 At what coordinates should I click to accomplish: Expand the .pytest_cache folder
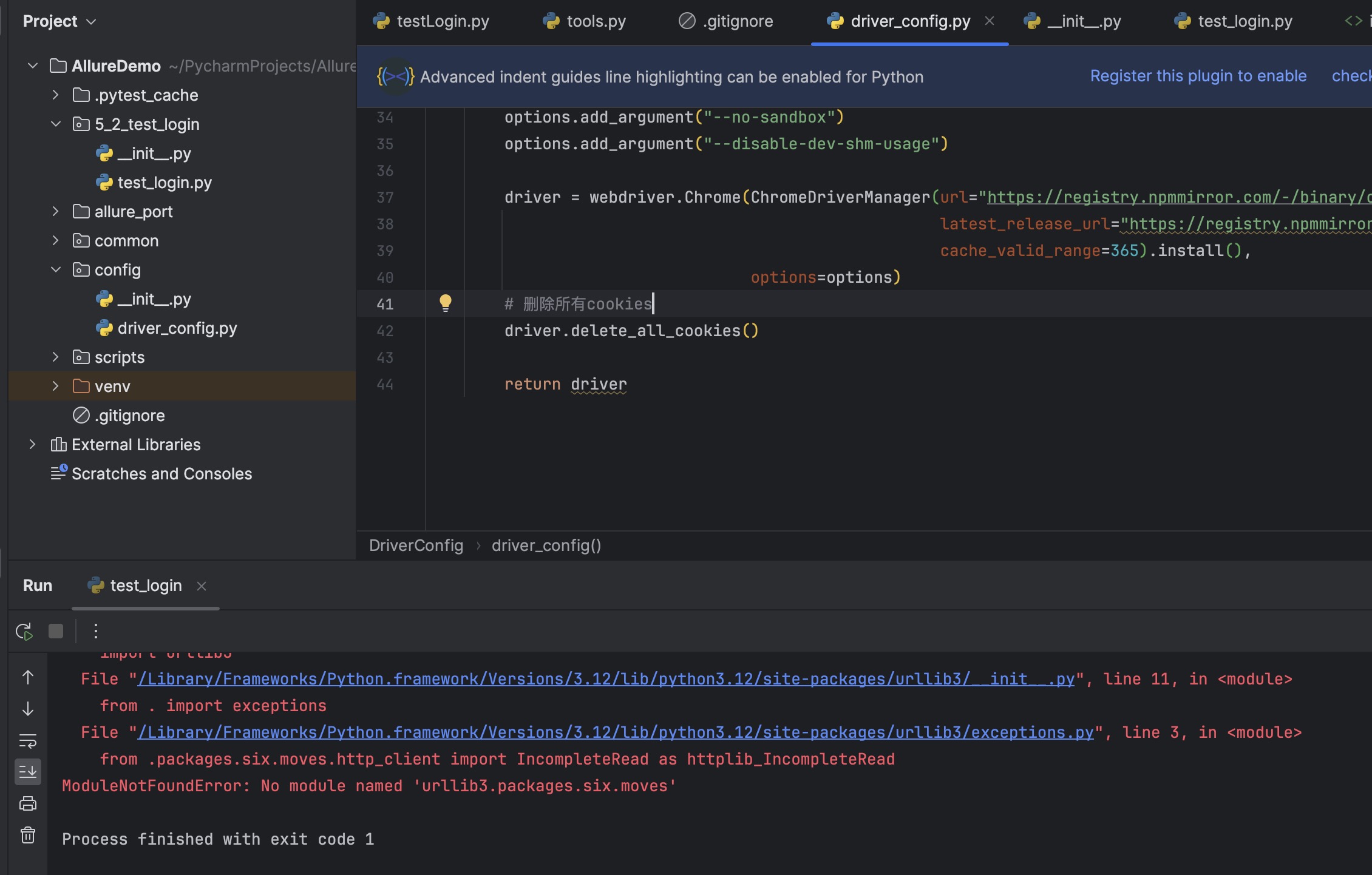click(55, 95)
